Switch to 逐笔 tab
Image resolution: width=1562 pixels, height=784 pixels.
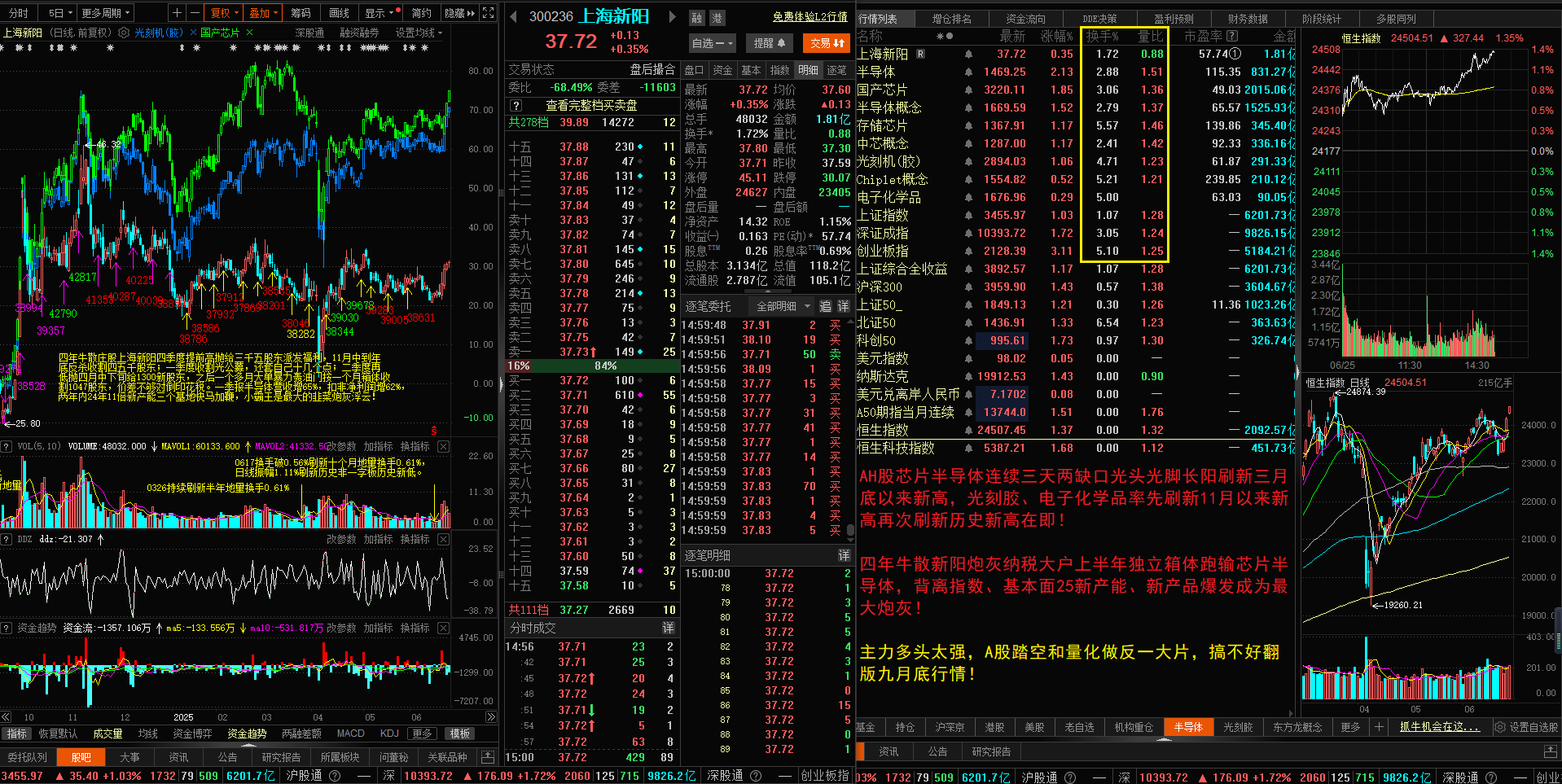point(836,70)
